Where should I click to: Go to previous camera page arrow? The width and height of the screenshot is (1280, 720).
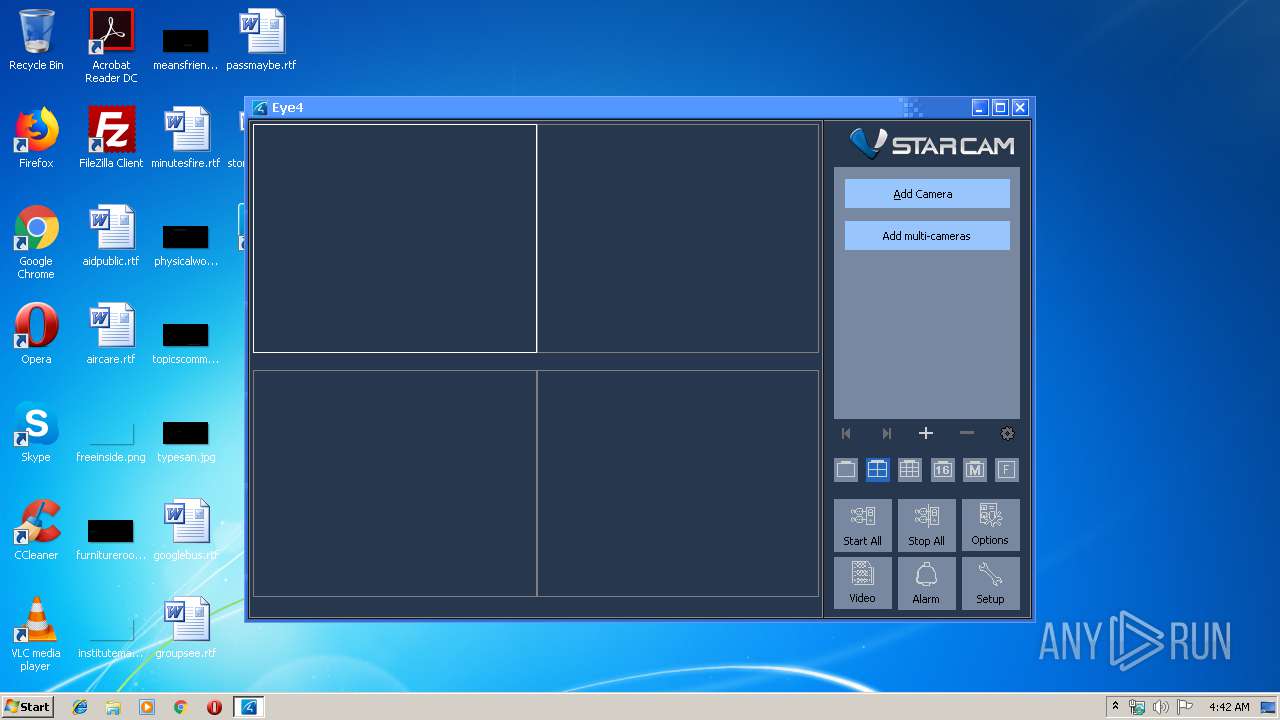(x=846, y=433)
